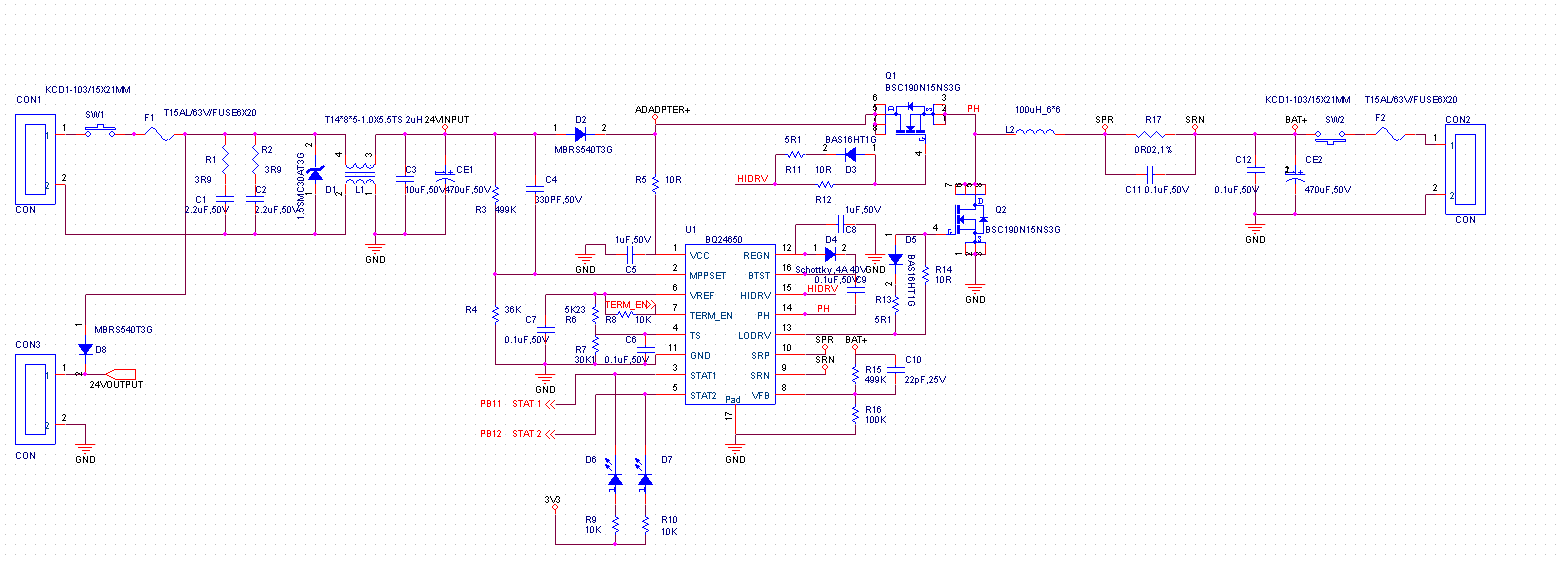1558x563 pixels.
Task: Select capacitor C11 symbol
Action: (x=1151, y=174)
